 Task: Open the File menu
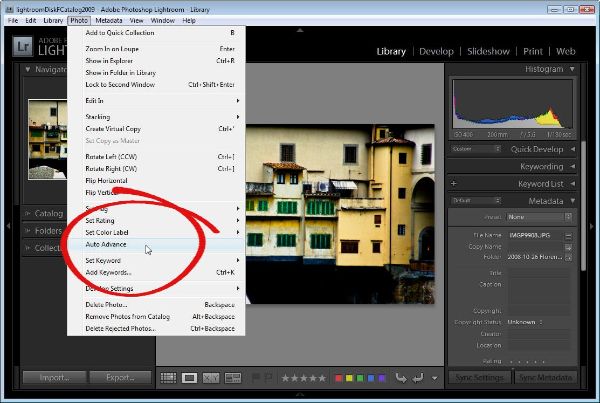point(13,20)
